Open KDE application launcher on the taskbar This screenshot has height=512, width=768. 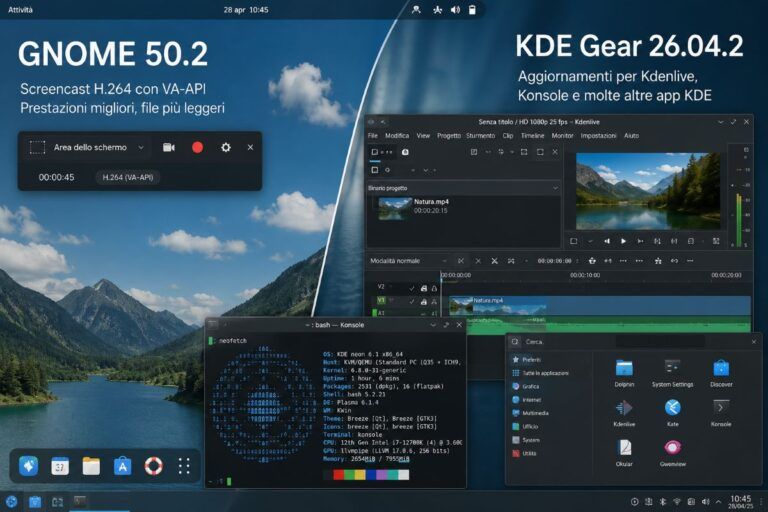(11, 501)
